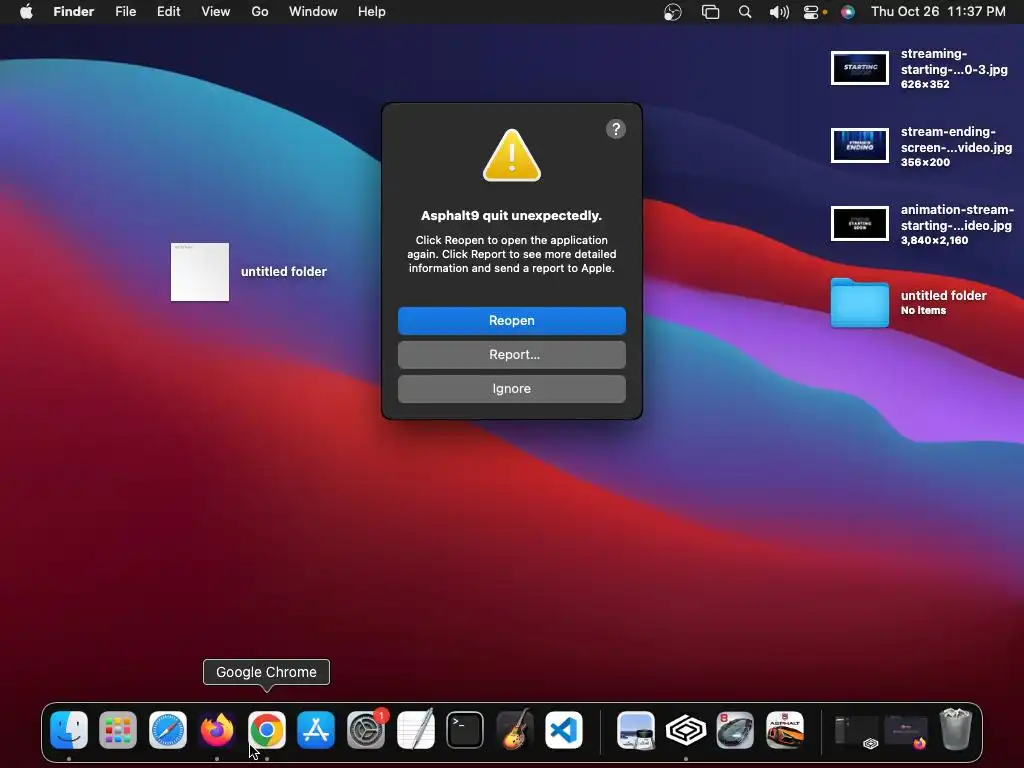Open the Trash in the Dock
This screenshot has width=1024, height=768.
(956, 730)
